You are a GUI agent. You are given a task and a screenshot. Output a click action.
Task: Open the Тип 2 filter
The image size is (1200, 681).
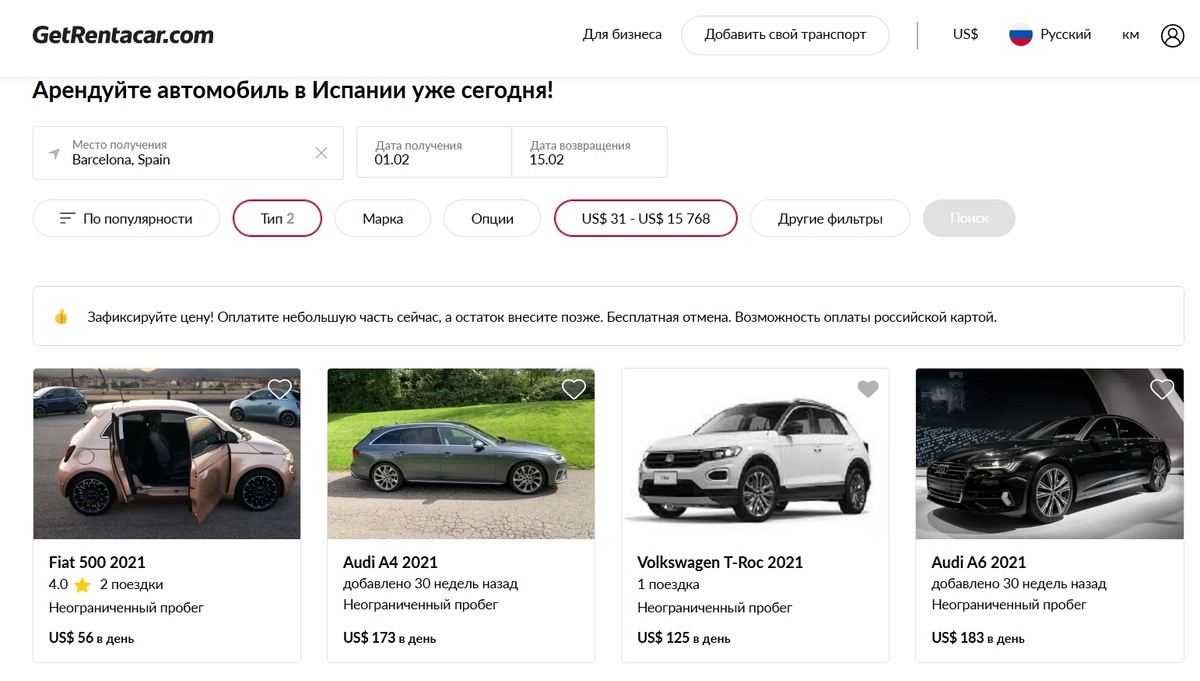click(x=277, y=218)
